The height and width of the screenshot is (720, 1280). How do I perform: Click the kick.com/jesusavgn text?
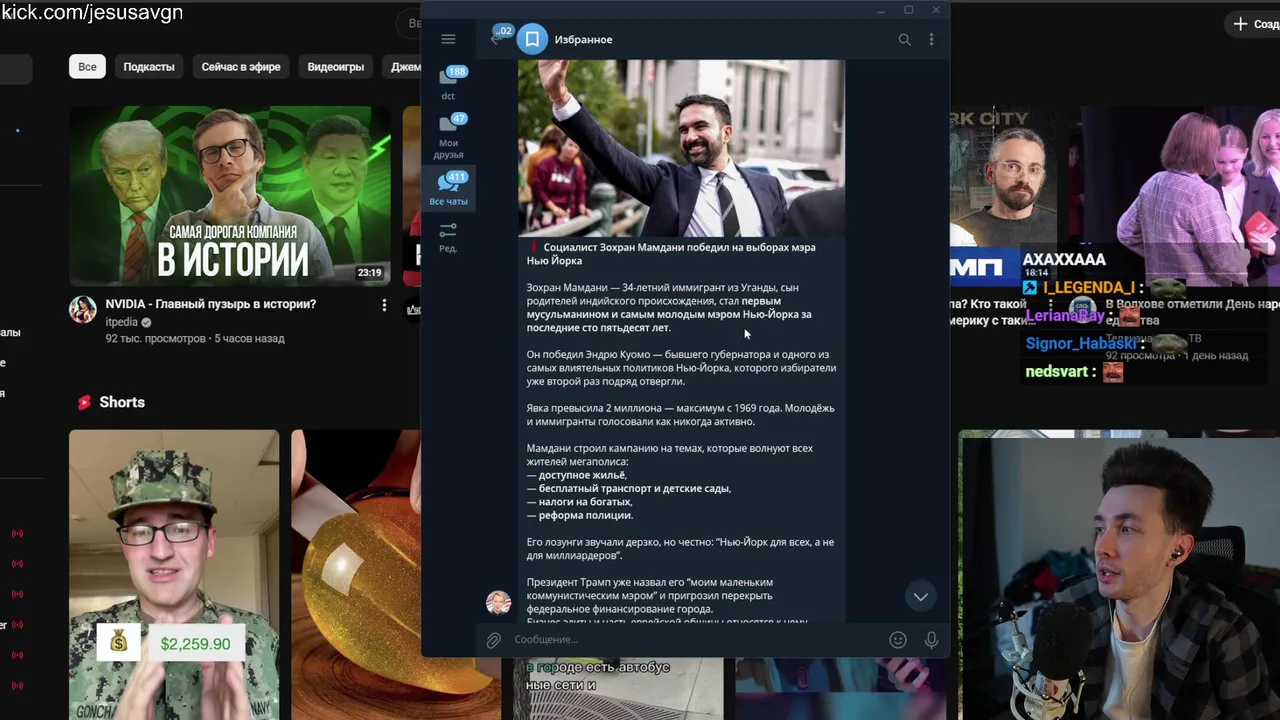pyautogui.click(x=92, y=13)
